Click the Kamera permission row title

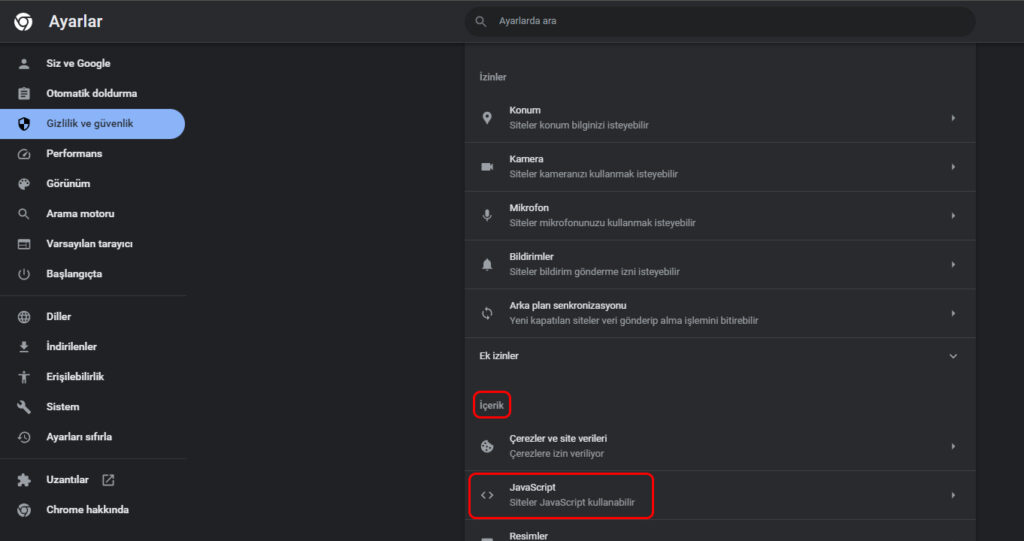(526, 159)
